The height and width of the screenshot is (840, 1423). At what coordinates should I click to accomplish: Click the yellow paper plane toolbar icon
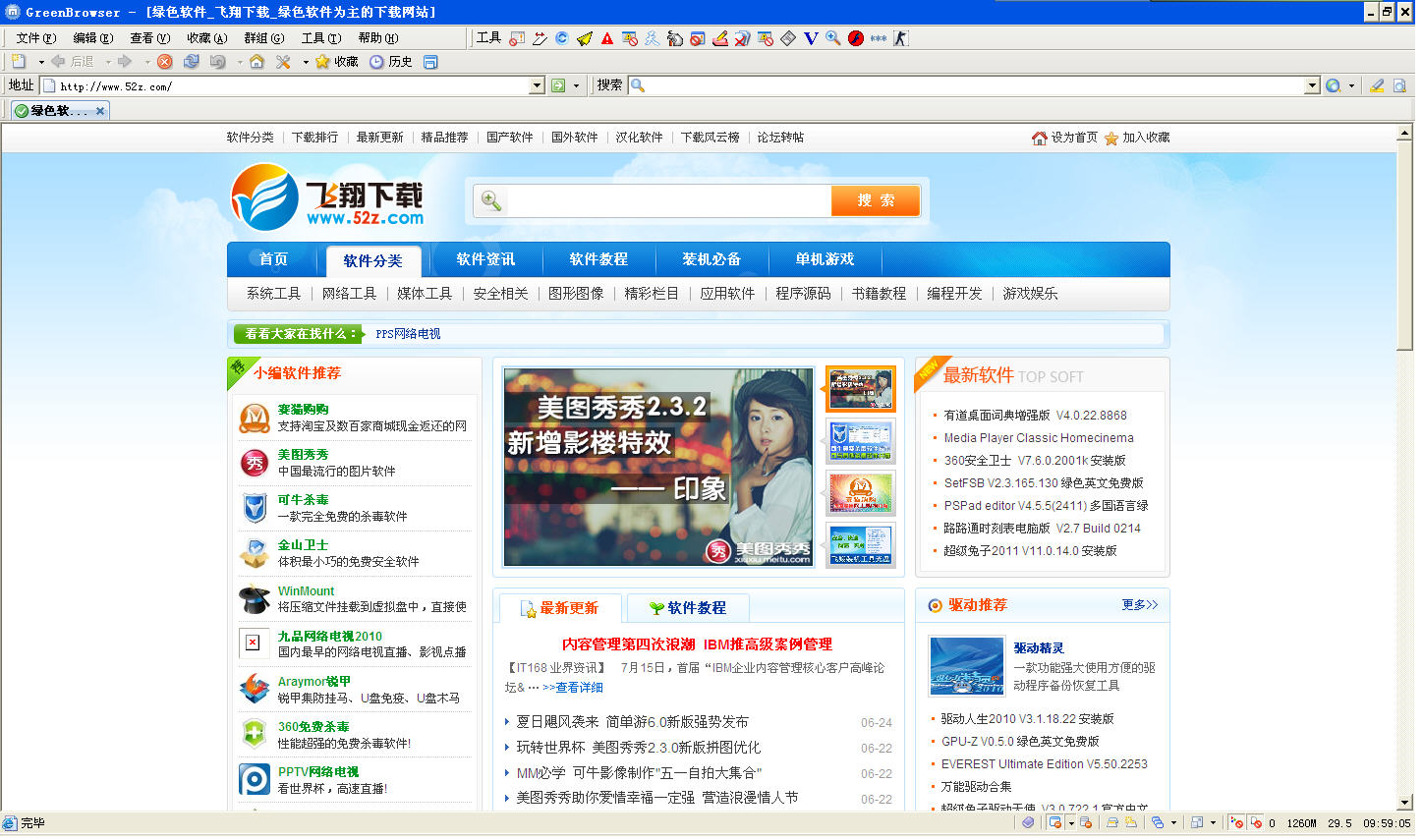(585, 38)
